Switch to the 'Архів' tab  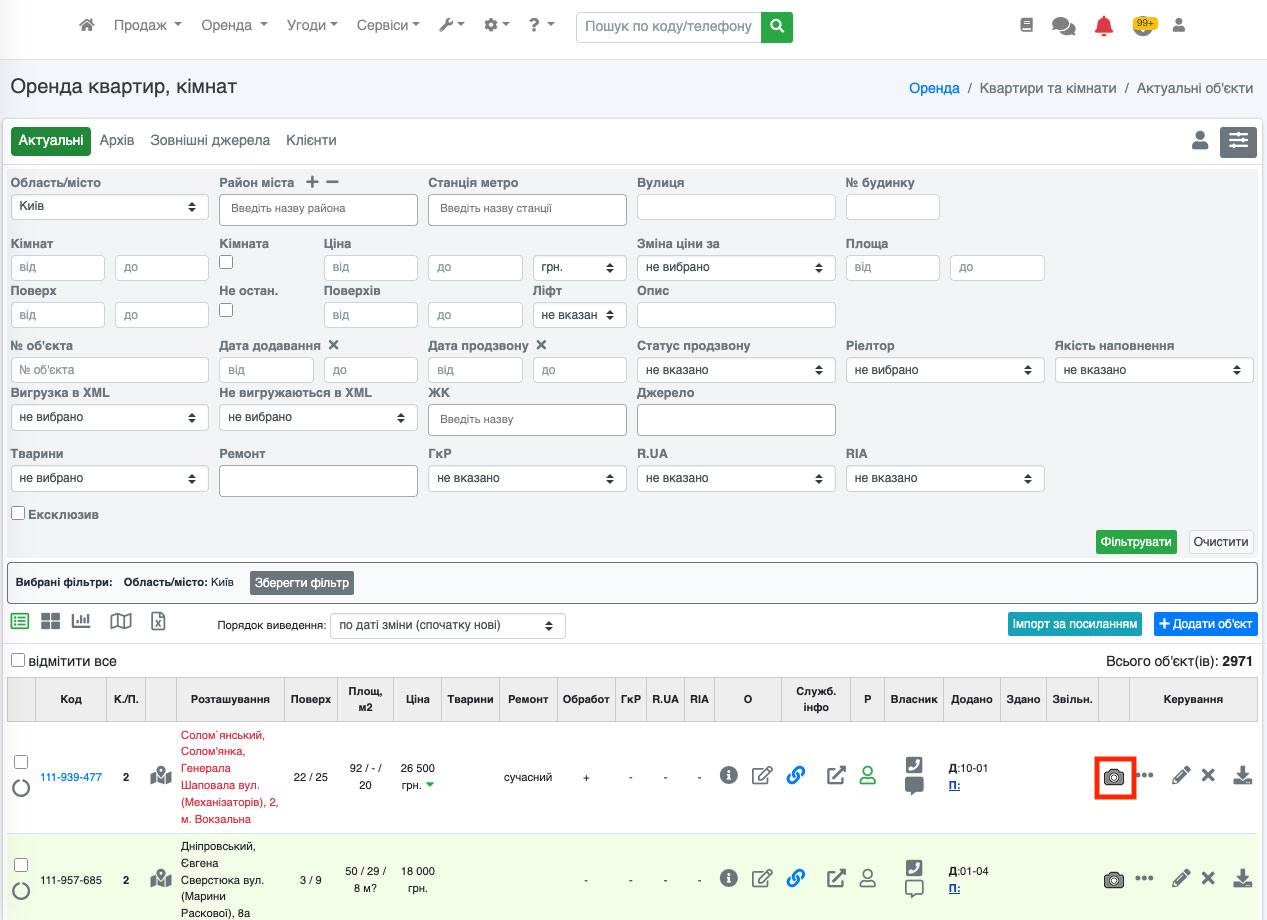pos(117,141)
